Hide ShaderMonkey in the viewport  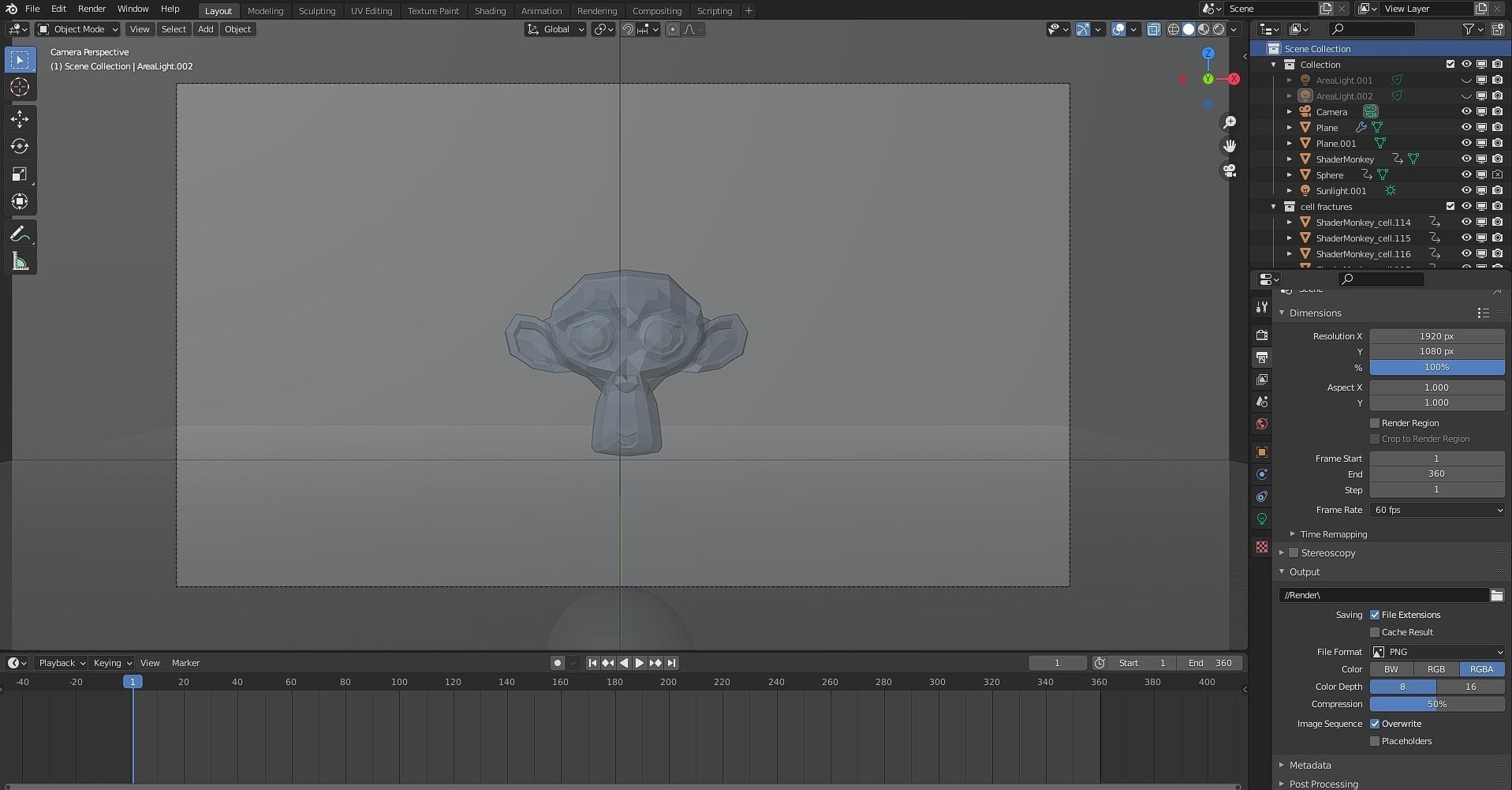point(1466,159)
